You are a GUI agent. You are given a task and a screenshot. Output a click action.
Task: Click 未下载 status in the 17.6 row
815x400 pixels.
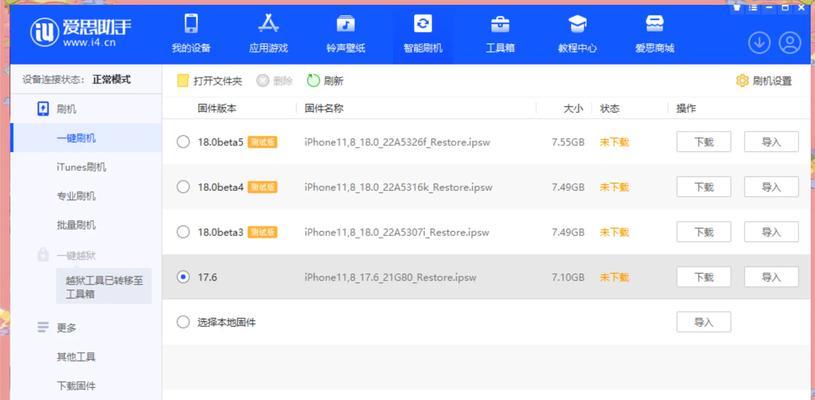coord(614,277)
